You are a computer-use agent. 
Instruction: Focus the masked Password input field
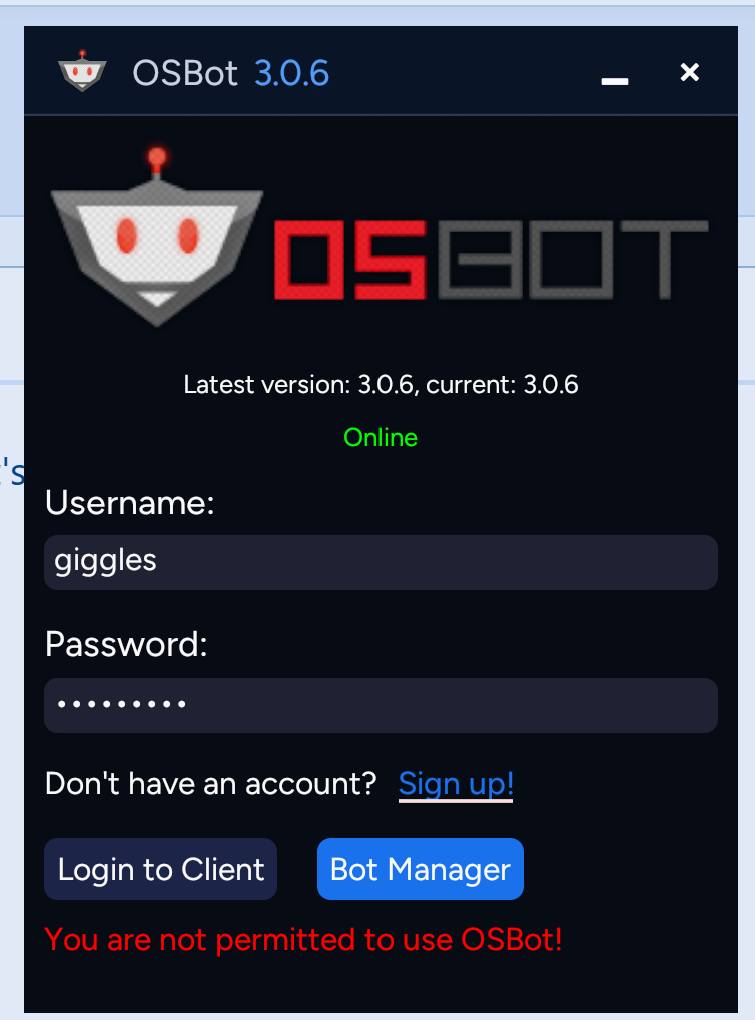[x=380, y=705]
